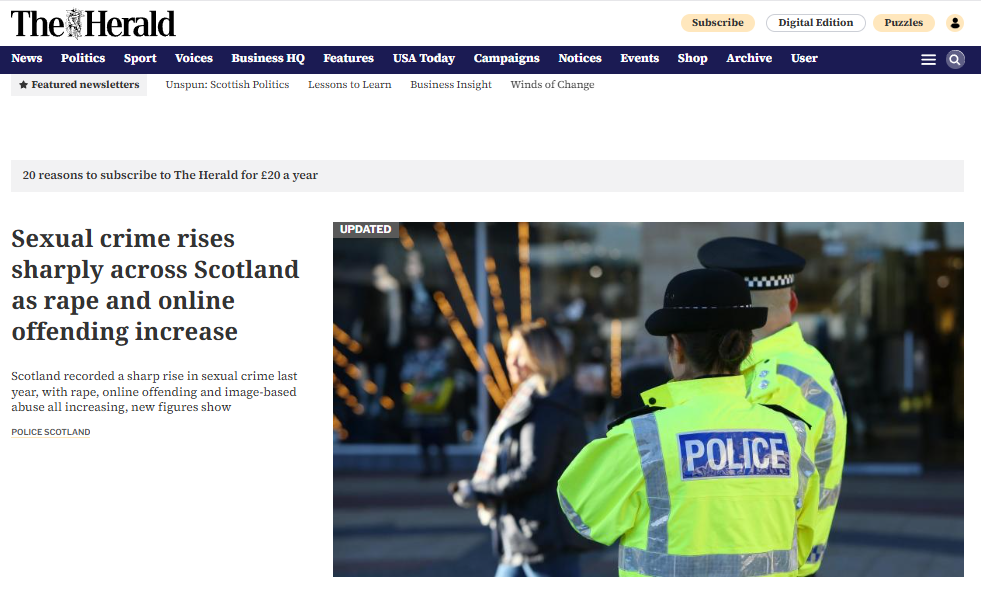Open the police officers article image
981x601 pixels.
648,399
